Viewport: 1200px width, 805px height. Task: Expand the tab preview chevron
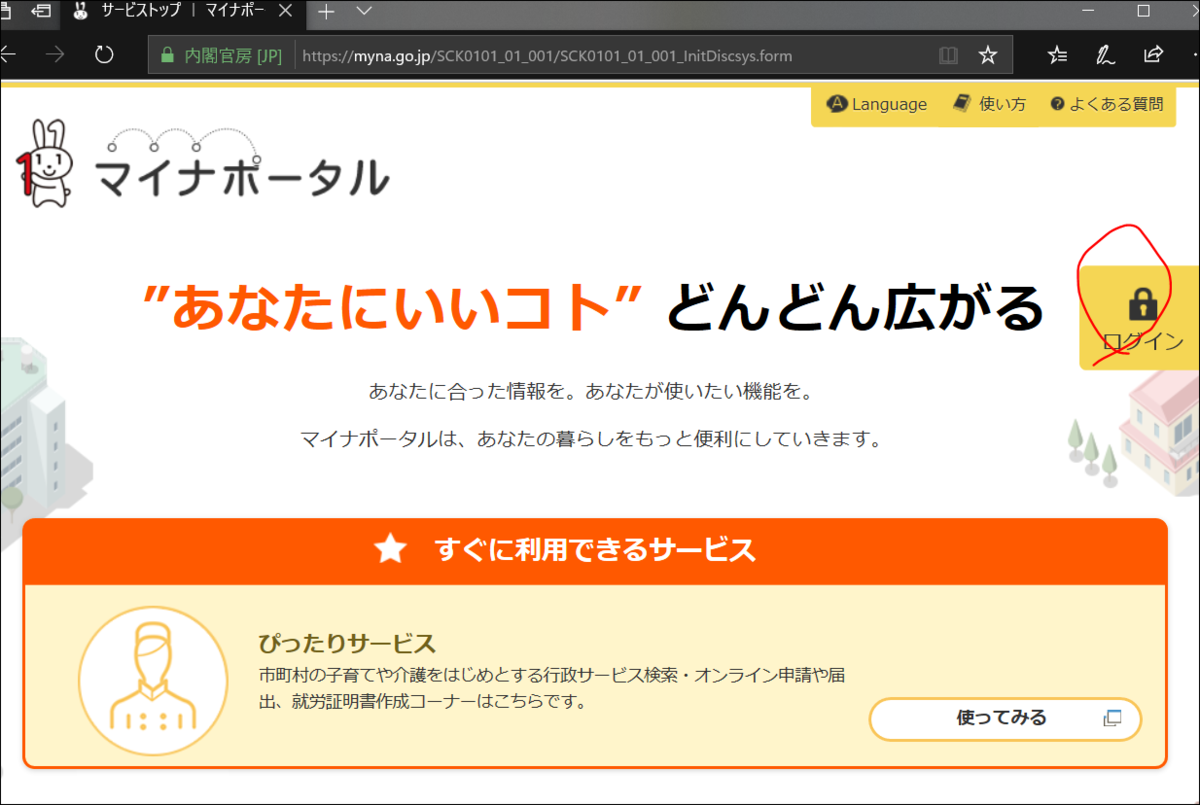click(364, 12)
